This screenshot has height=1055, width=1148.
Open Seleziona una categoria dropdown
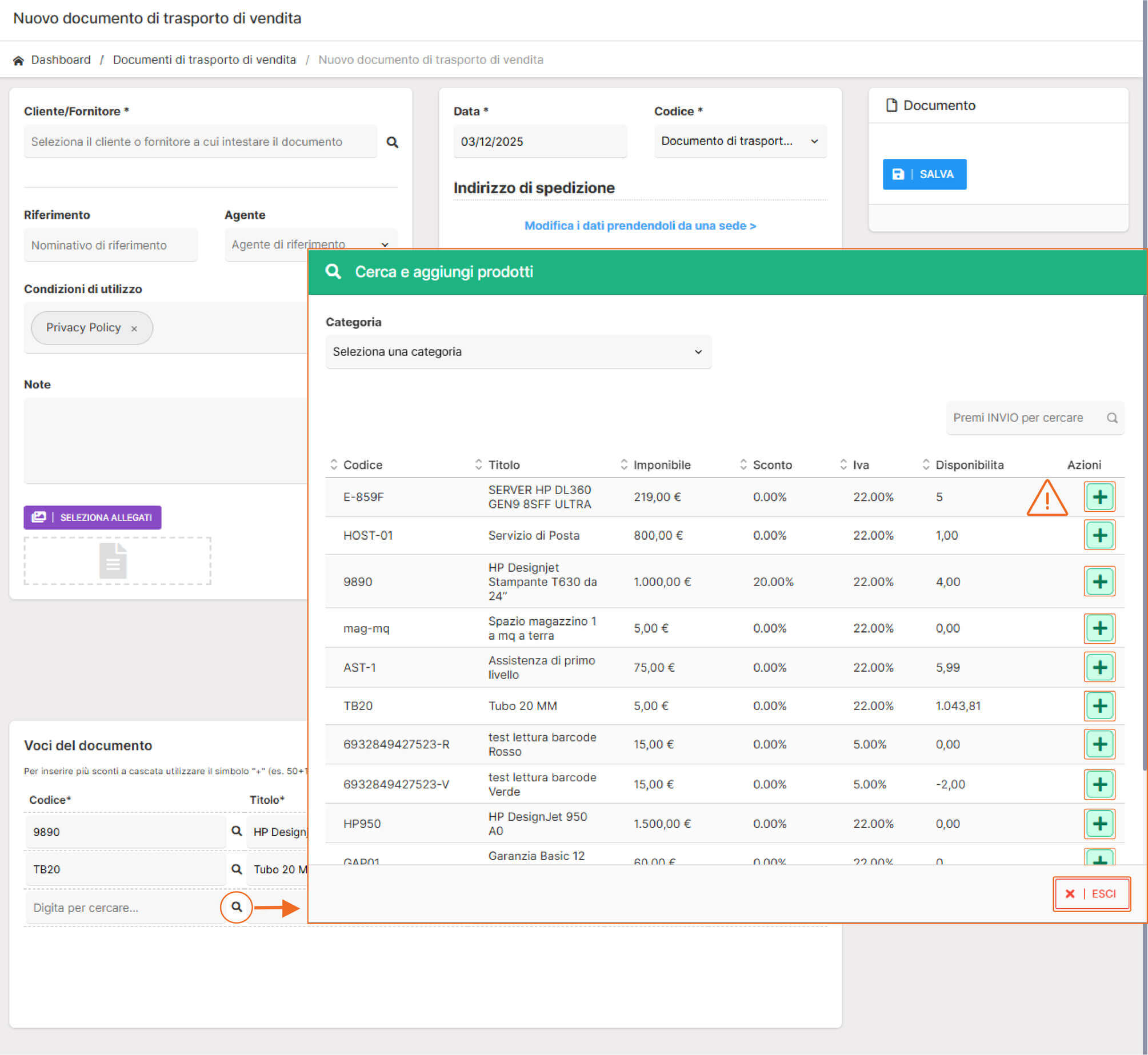point(518,352)
